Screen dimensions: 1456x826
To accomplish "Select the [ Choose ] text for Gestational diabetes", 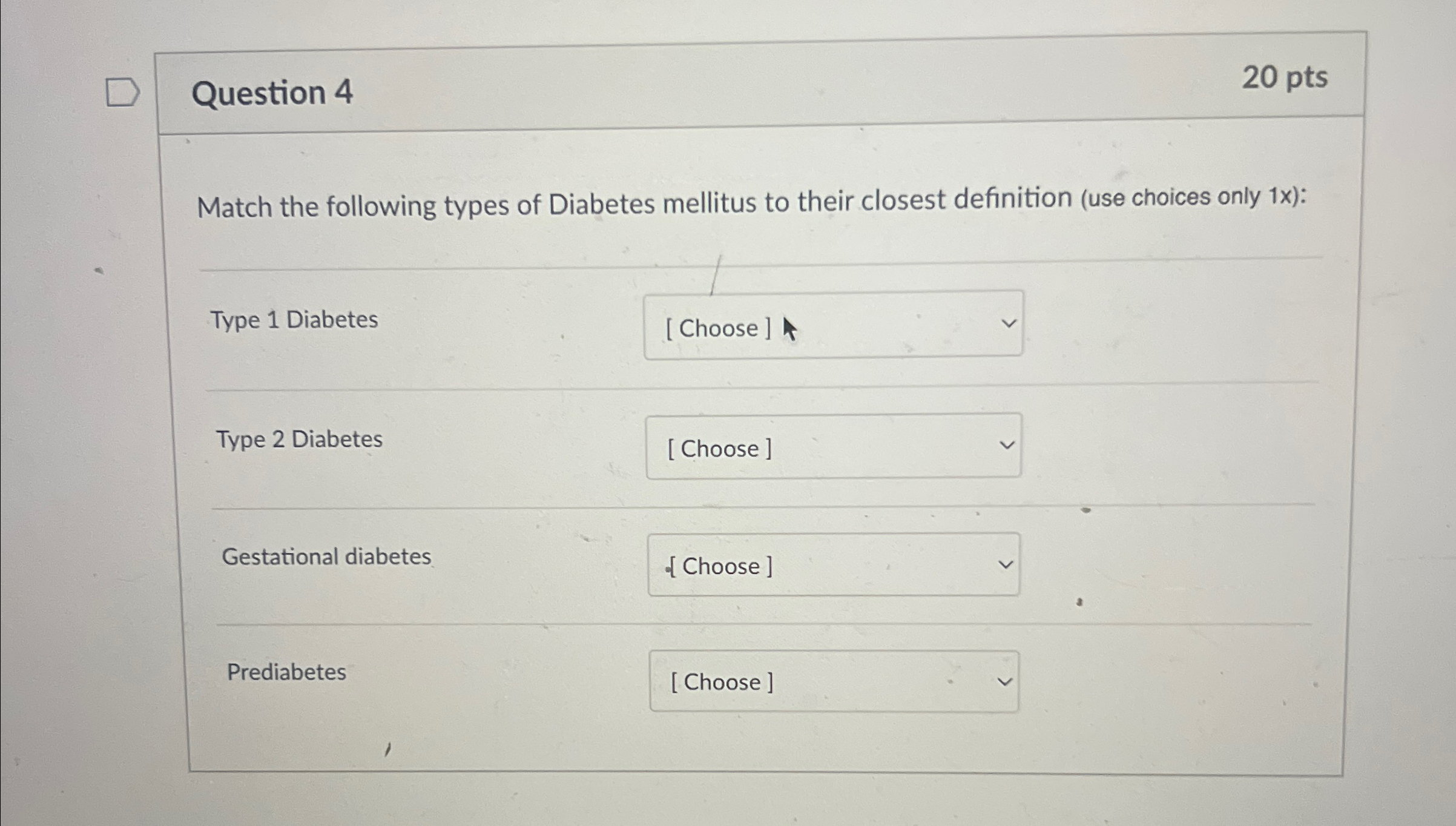I will click(x=720, y=566).
